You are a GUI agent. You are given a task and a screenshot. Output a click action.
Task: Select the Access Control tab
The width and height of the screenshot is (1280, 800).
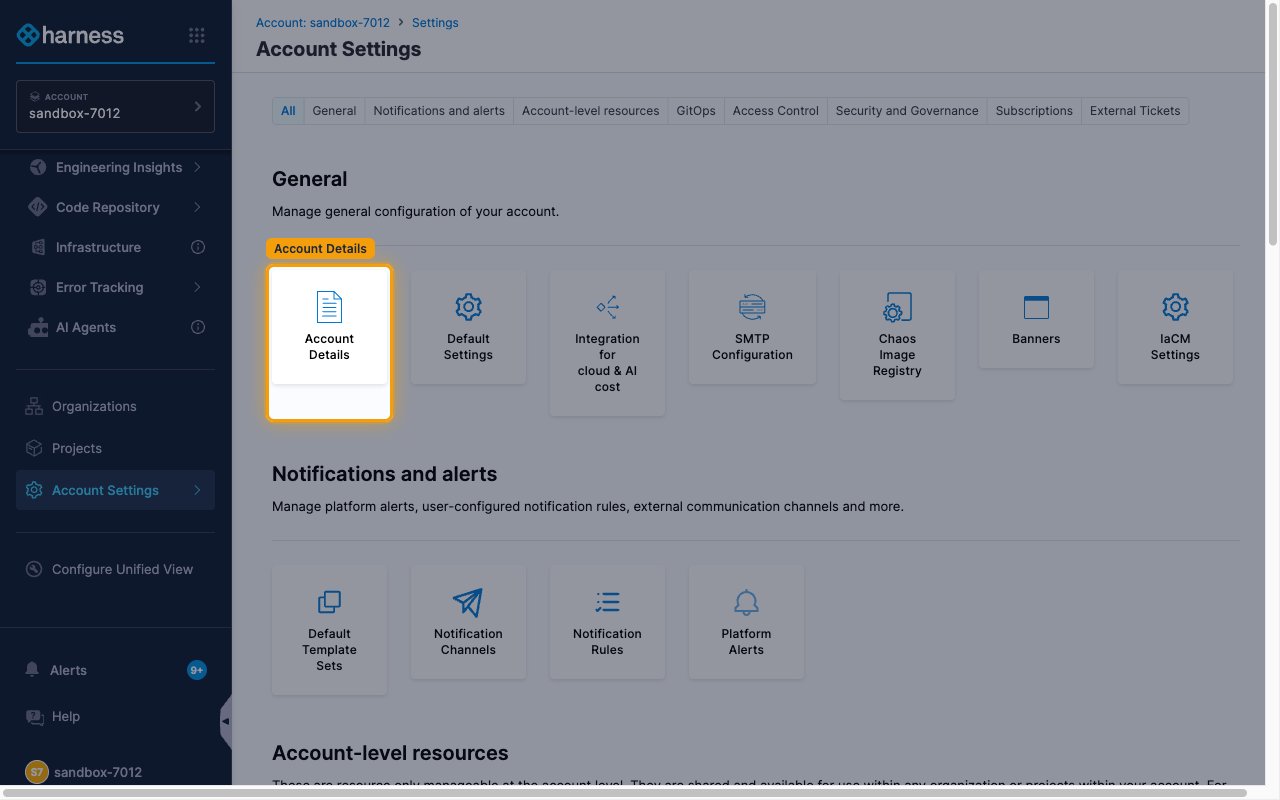[x=776, y=111]
